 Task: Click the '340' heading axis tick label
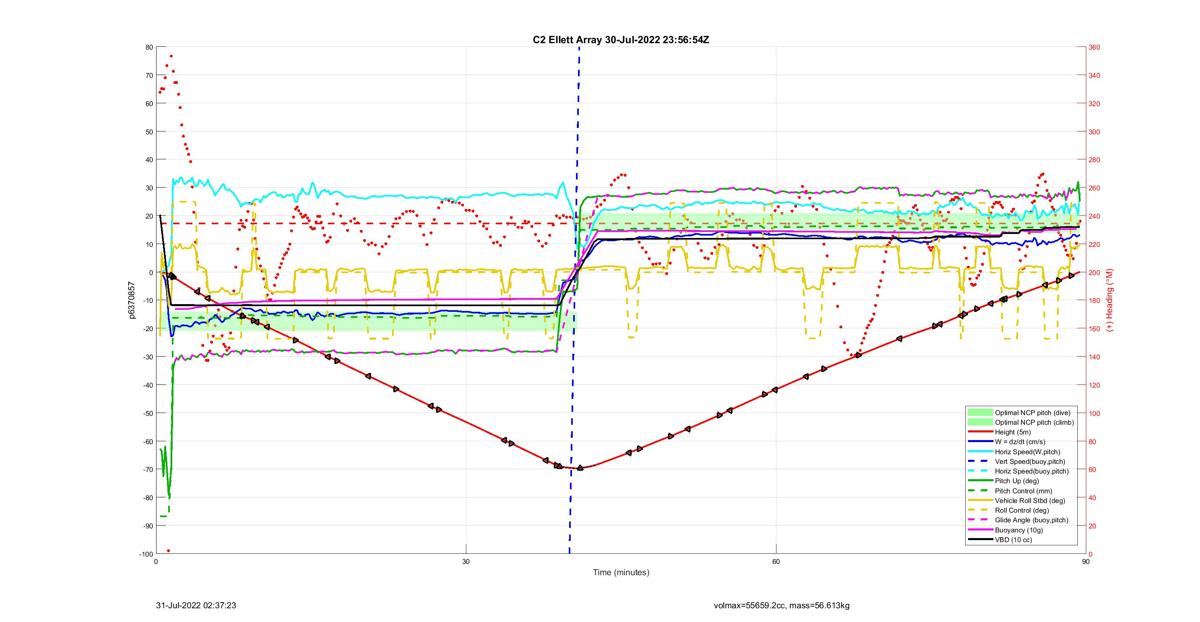1095,75
